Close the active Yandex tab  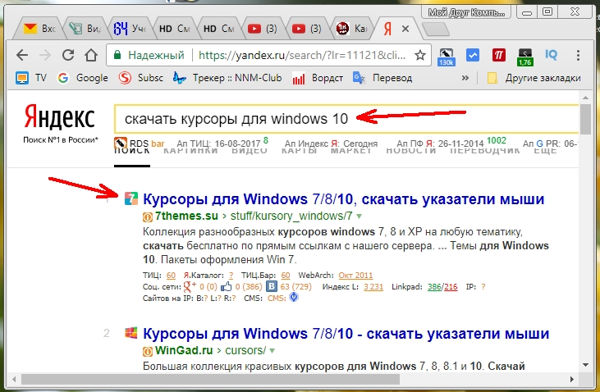(x=406, y=29)
